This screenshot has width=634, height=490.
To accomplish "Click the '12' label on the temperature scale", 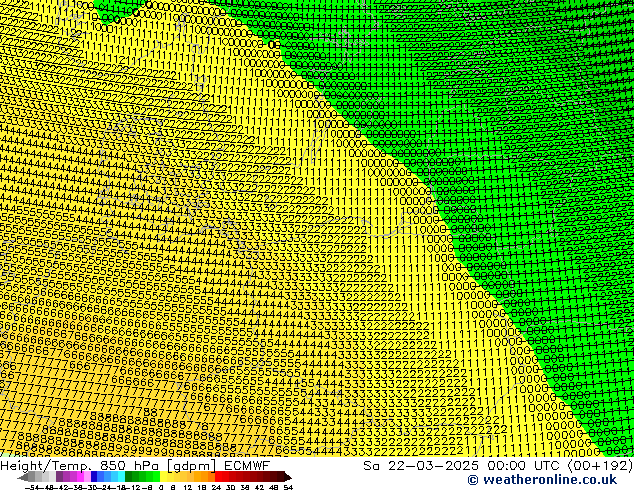I will point(187,488).
